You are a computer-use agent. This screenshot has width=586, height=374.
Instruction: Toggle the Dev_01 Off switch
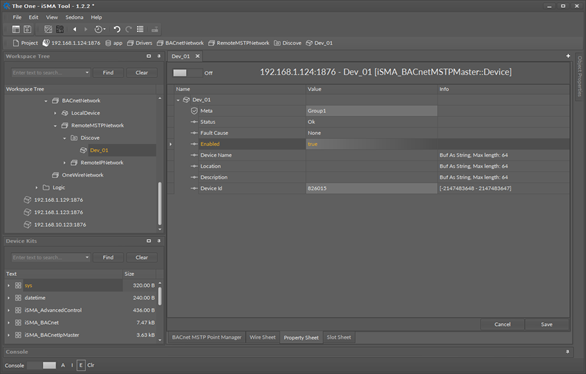(187, 73)
